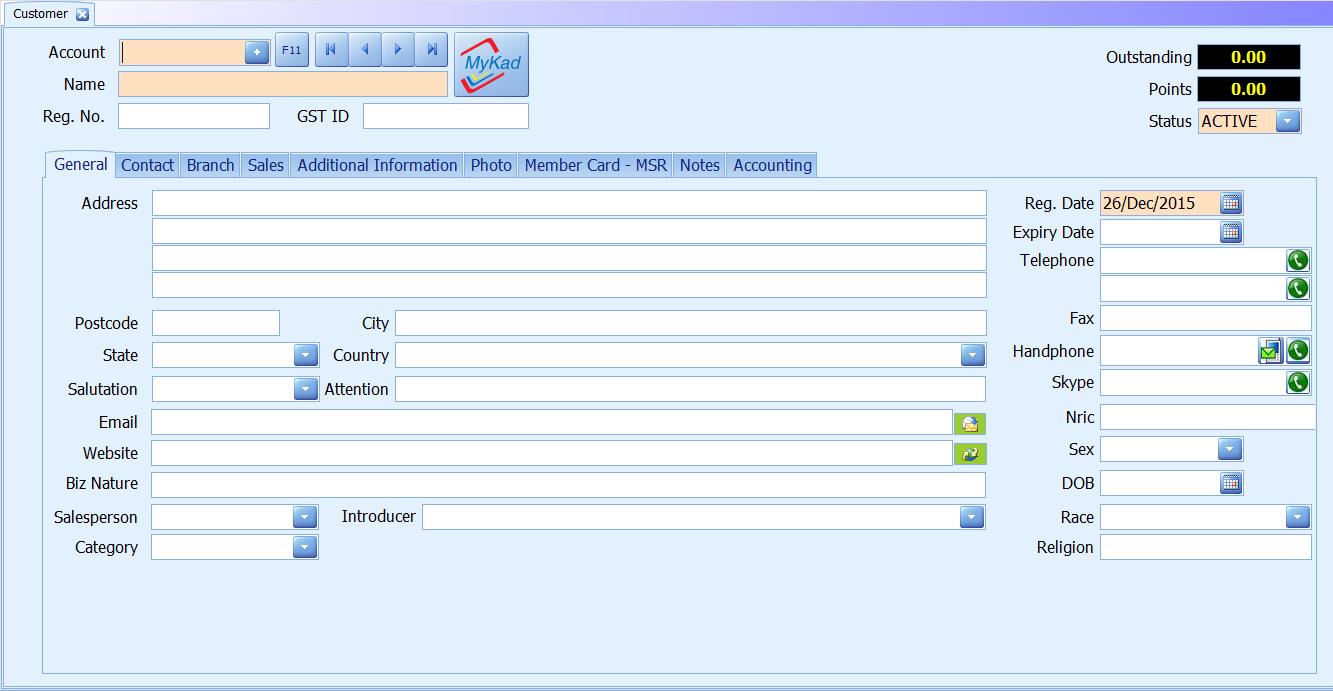Click the Biz Nature field

tap(569, 484)
